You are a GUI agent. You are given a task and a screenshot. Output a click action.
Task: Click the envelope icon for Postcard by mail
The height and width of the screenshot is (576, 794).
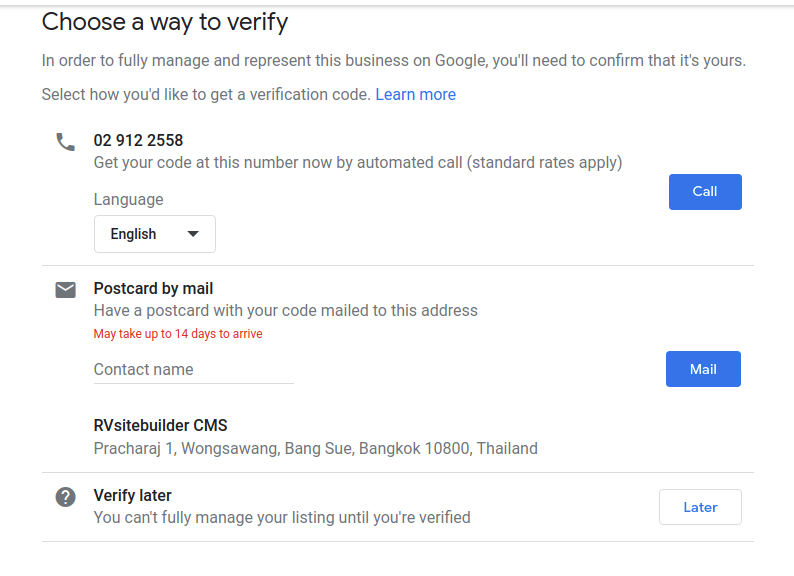pyautogui.click(x=65, y=290)
